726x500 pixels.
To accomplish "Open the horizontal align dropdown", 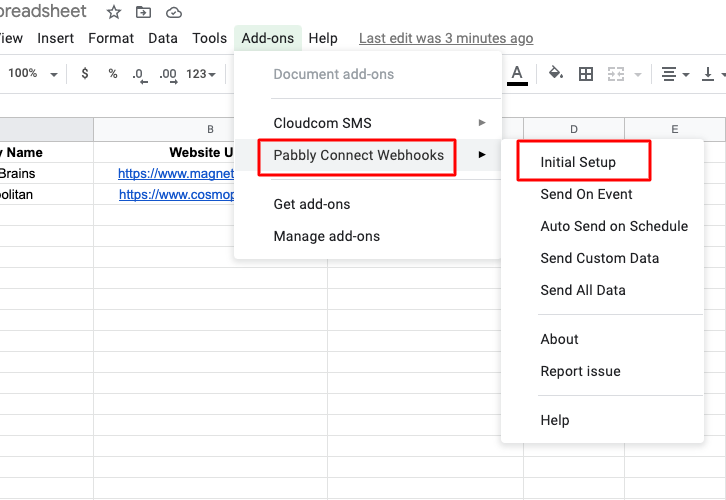I will tap(675, 74).
